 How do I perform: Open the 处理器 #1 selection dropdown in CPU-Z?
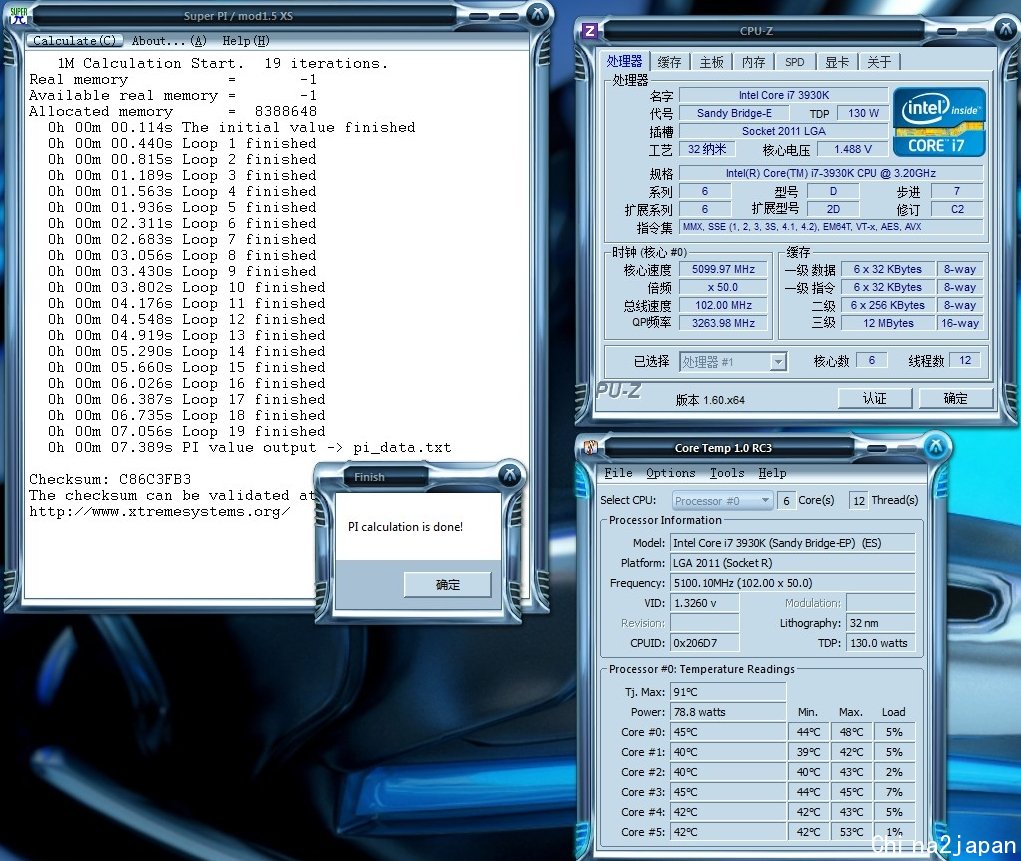pos(733,361)
